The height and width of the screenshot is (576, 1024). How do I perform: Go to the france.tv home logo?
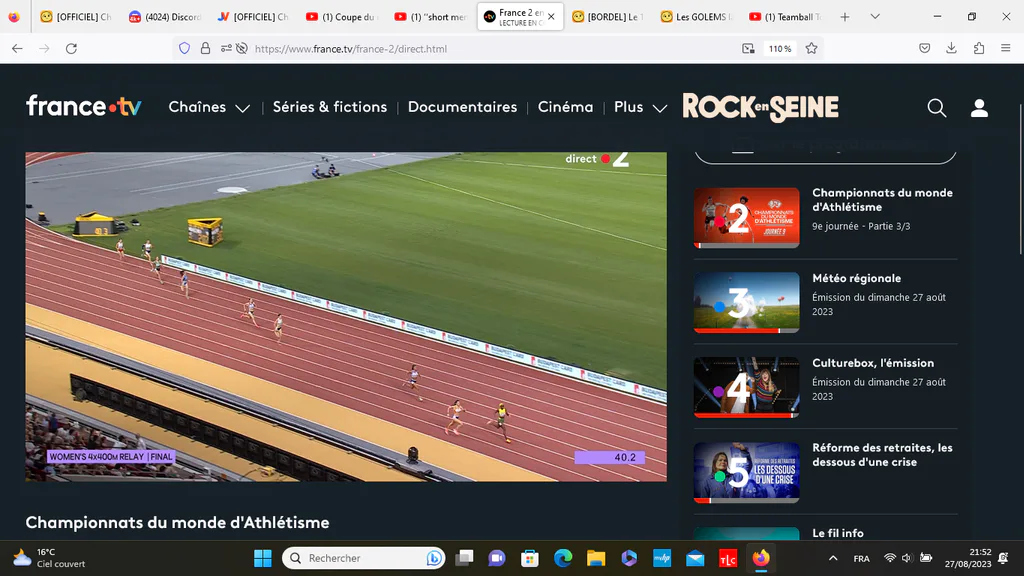(84, 106)
